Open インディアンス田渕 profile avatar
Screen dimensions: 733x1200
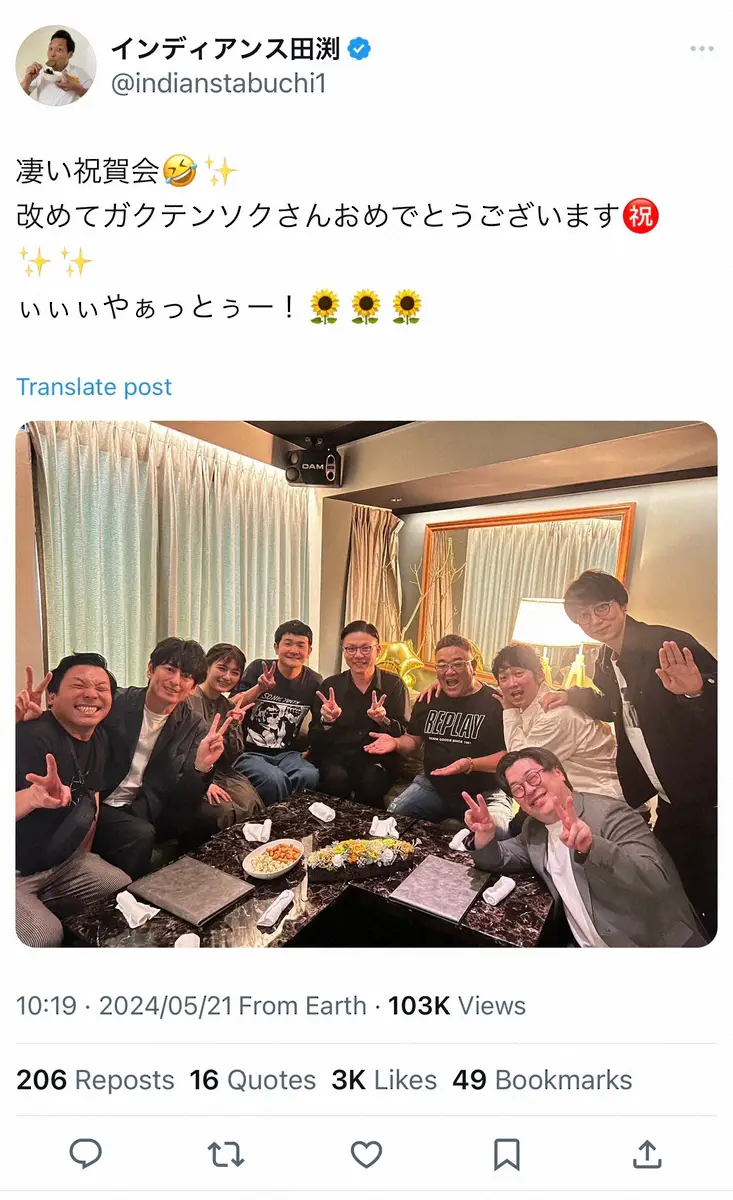tap(56, 66)
